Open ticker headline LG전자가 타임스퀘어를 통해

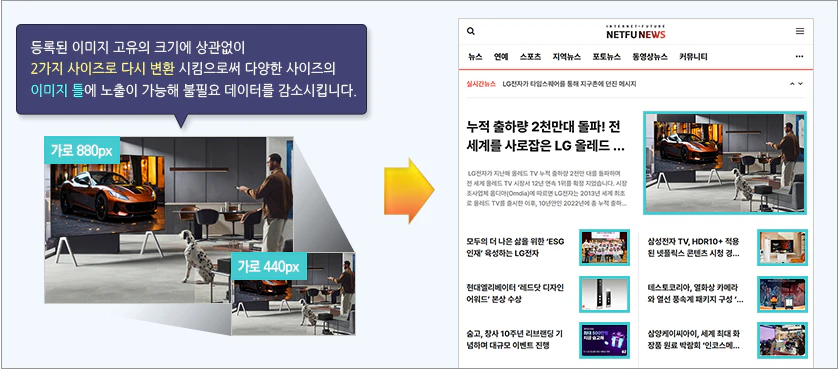569,84
